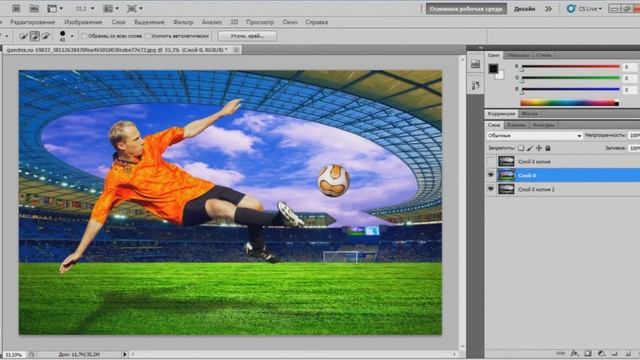Click the opacity Непрозрачность value field
The width and height of the screenshot is (640, 360).
pyautogui.click(x=634, y=136)
